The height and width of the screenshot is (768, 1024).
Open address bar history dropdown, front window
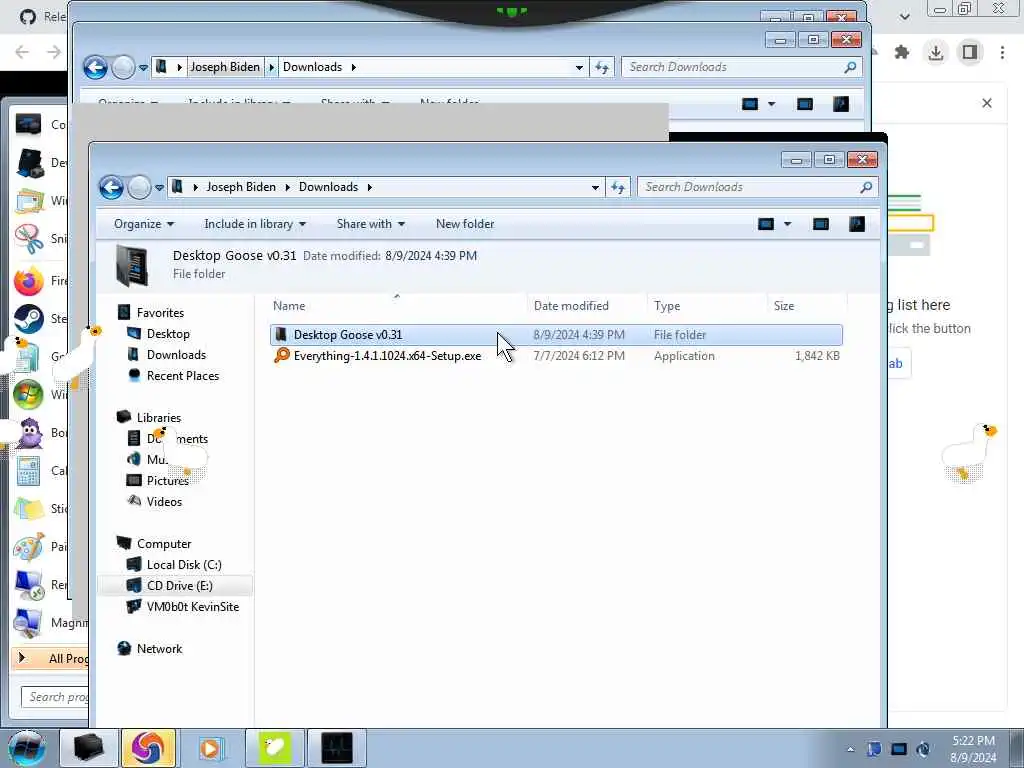(x=595, y=187)
